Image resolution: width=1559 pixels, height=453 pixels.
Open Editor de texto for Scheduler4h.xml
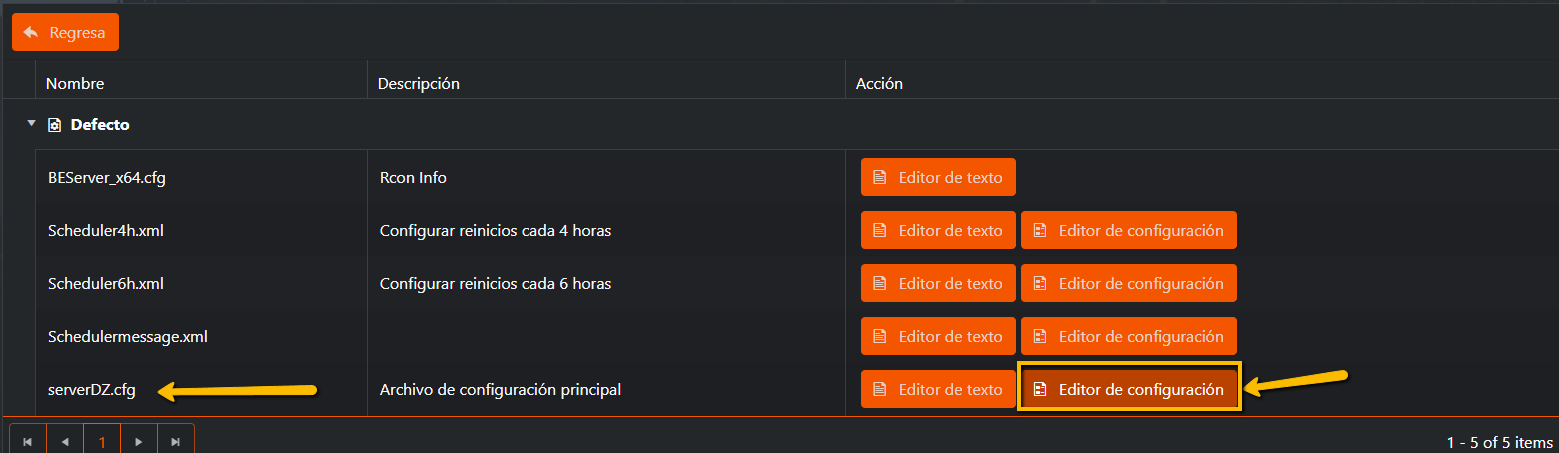[x=938, y=230]
